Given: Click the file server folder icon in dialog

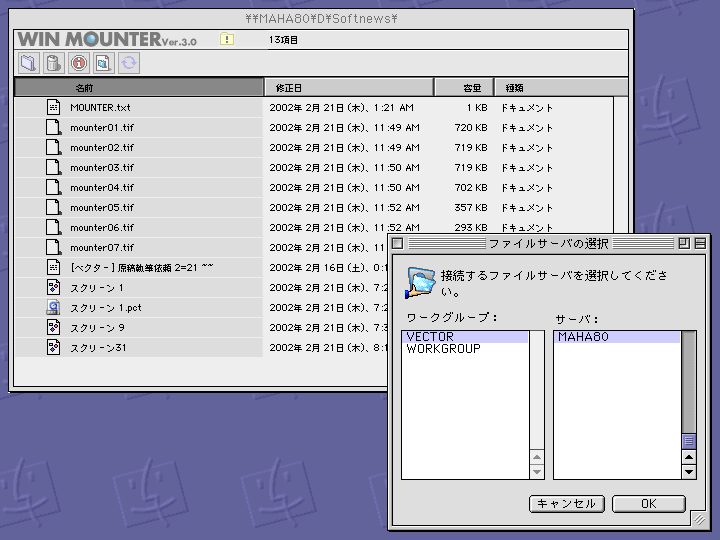Looking at the screenshot, I should (x=420, y=282).
